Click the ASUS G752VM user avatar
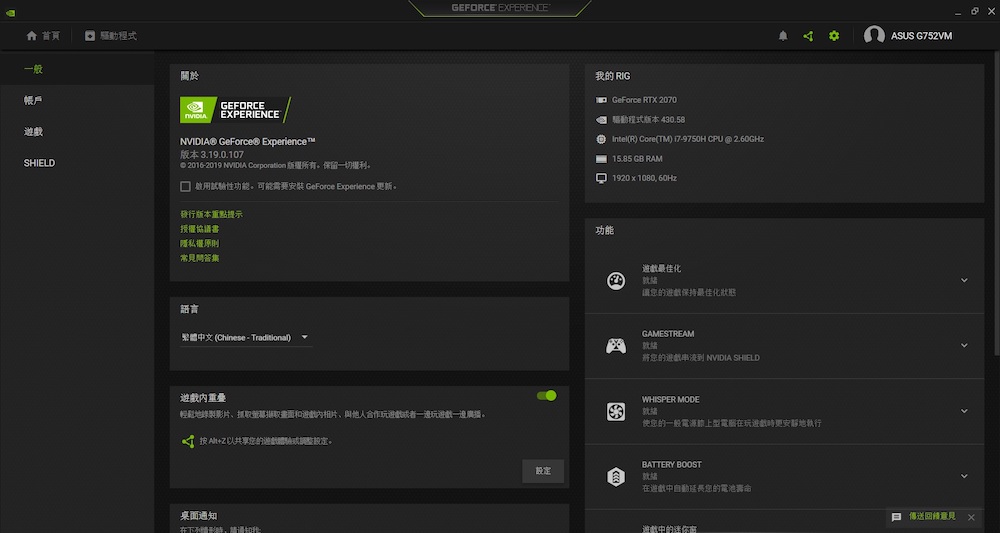Viewport: 1000px width, 533px height. point(874,35)
